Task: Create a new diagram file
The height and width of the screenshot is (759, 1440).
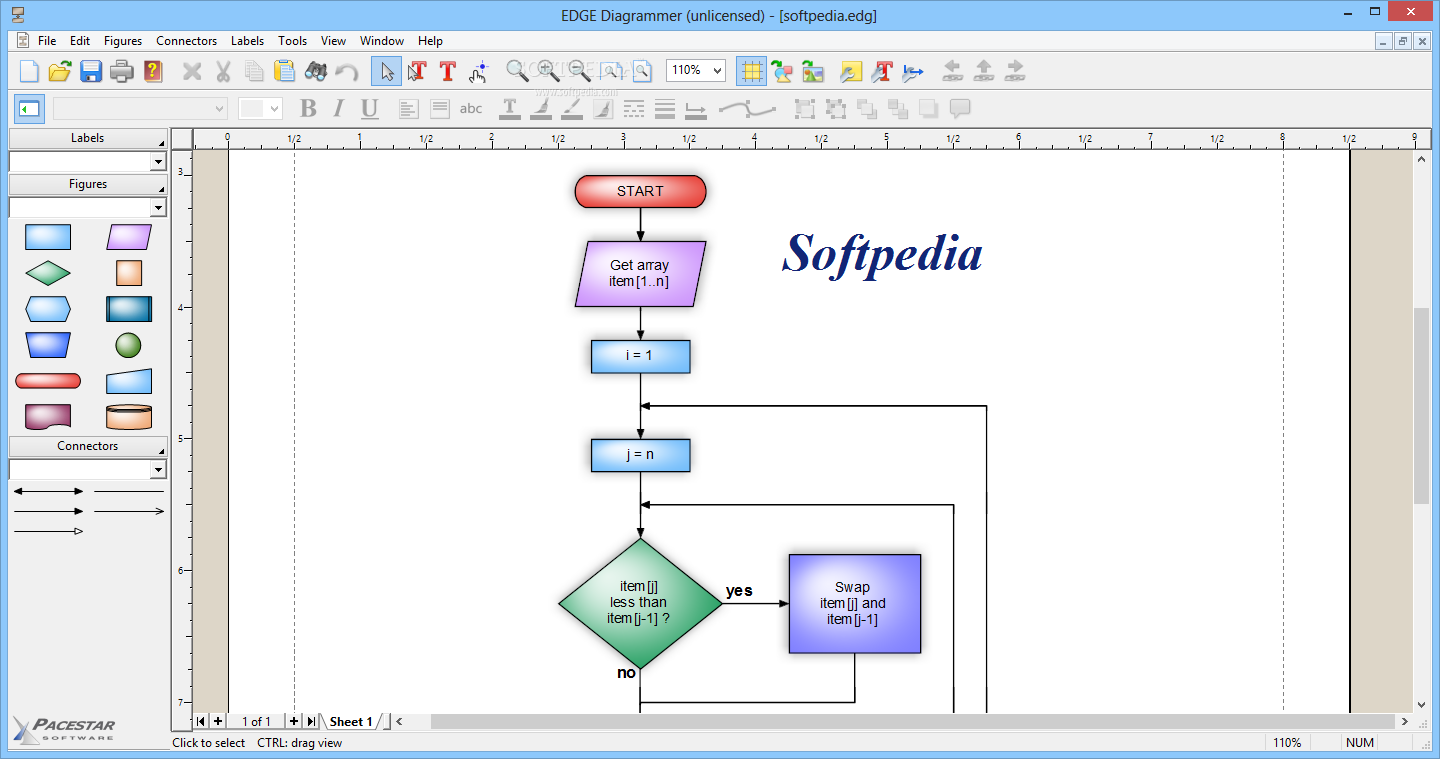Action: pyautogui.click(x=29, y=71)
